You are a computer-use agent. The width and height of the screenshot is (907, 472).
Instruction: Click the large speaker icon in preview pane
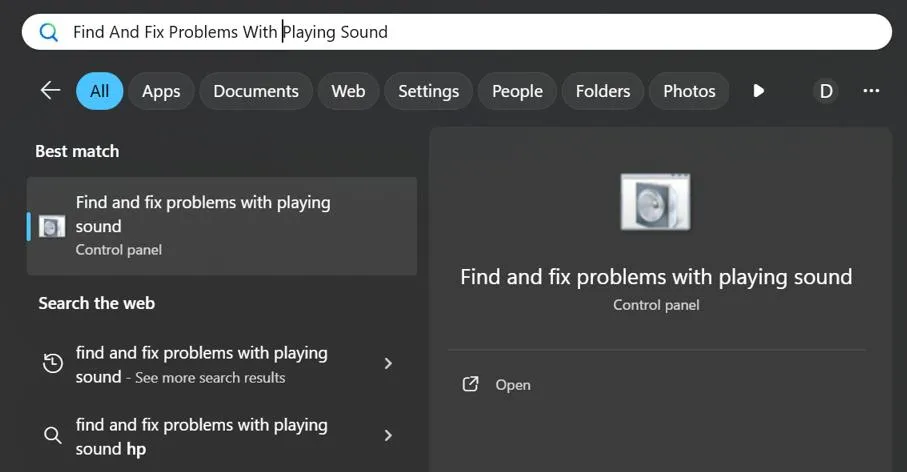[x=655, y=201]
